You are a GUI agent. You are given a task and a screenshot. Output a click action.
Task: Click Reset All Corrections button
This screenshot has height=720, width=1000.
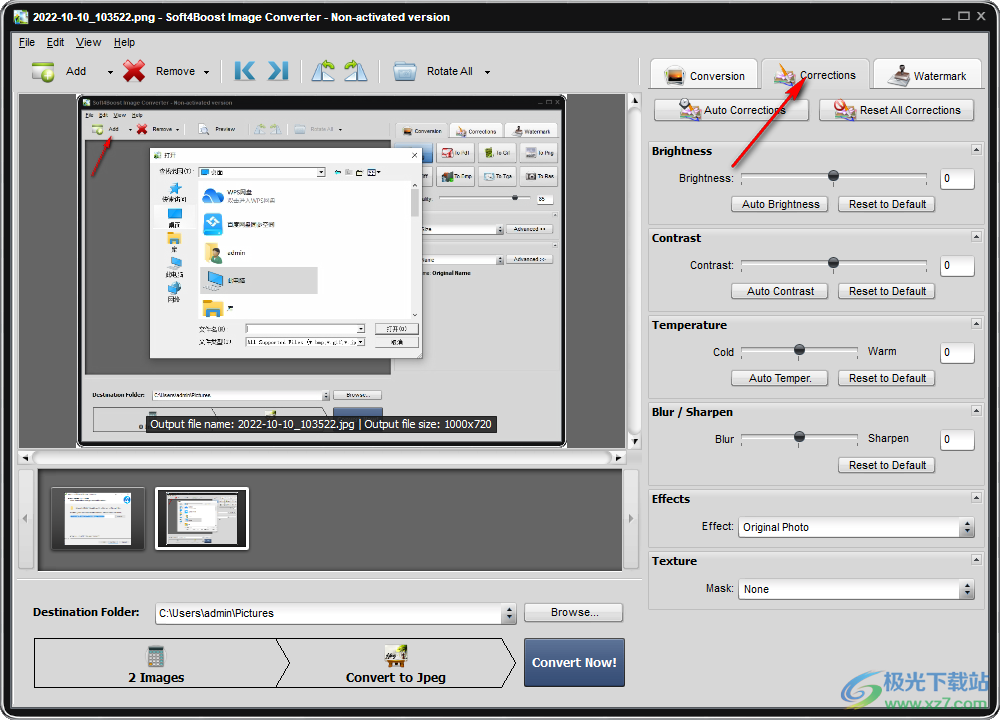coord(897,110)
